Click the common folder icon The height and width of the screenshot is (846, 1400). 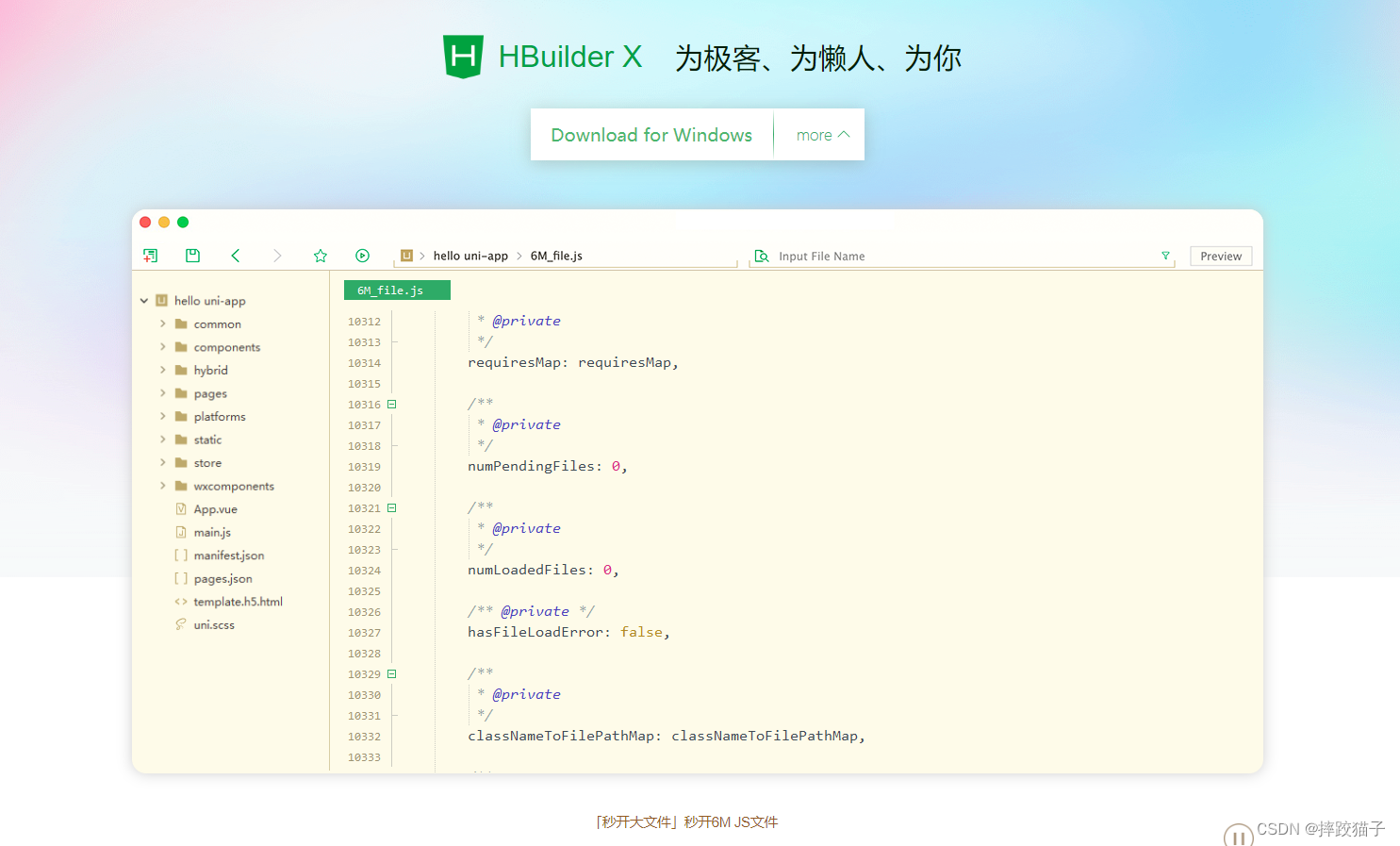pos(181,323)
